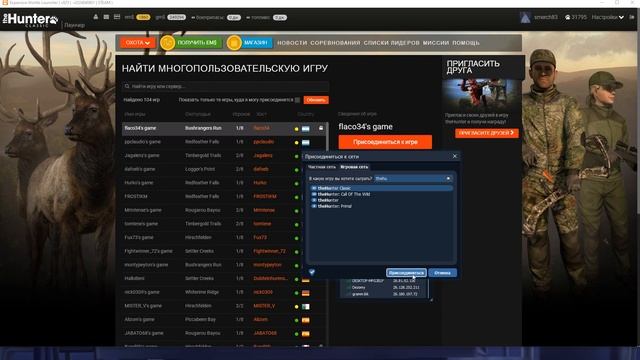Screen dimensions: 640x360
Task: Click the shield checkmark icon in network dialog
Action: (312, 272)
